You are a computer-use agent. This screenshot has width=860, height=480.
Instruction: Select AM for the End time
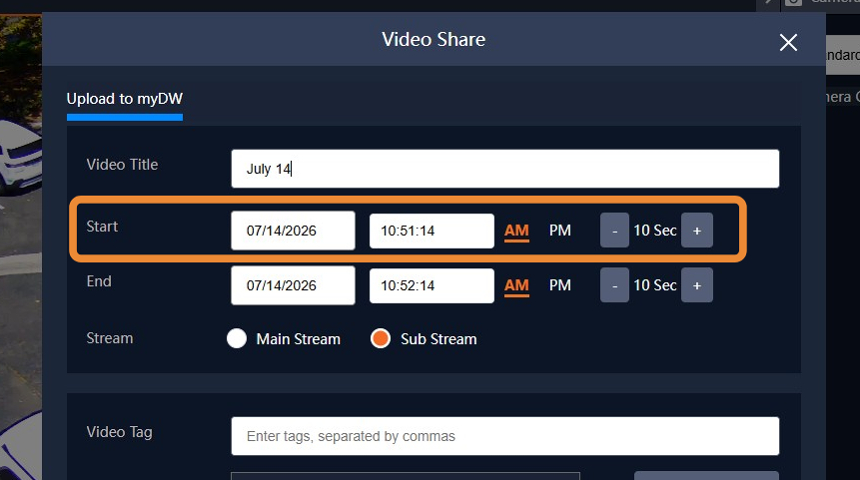coord(517,286)
